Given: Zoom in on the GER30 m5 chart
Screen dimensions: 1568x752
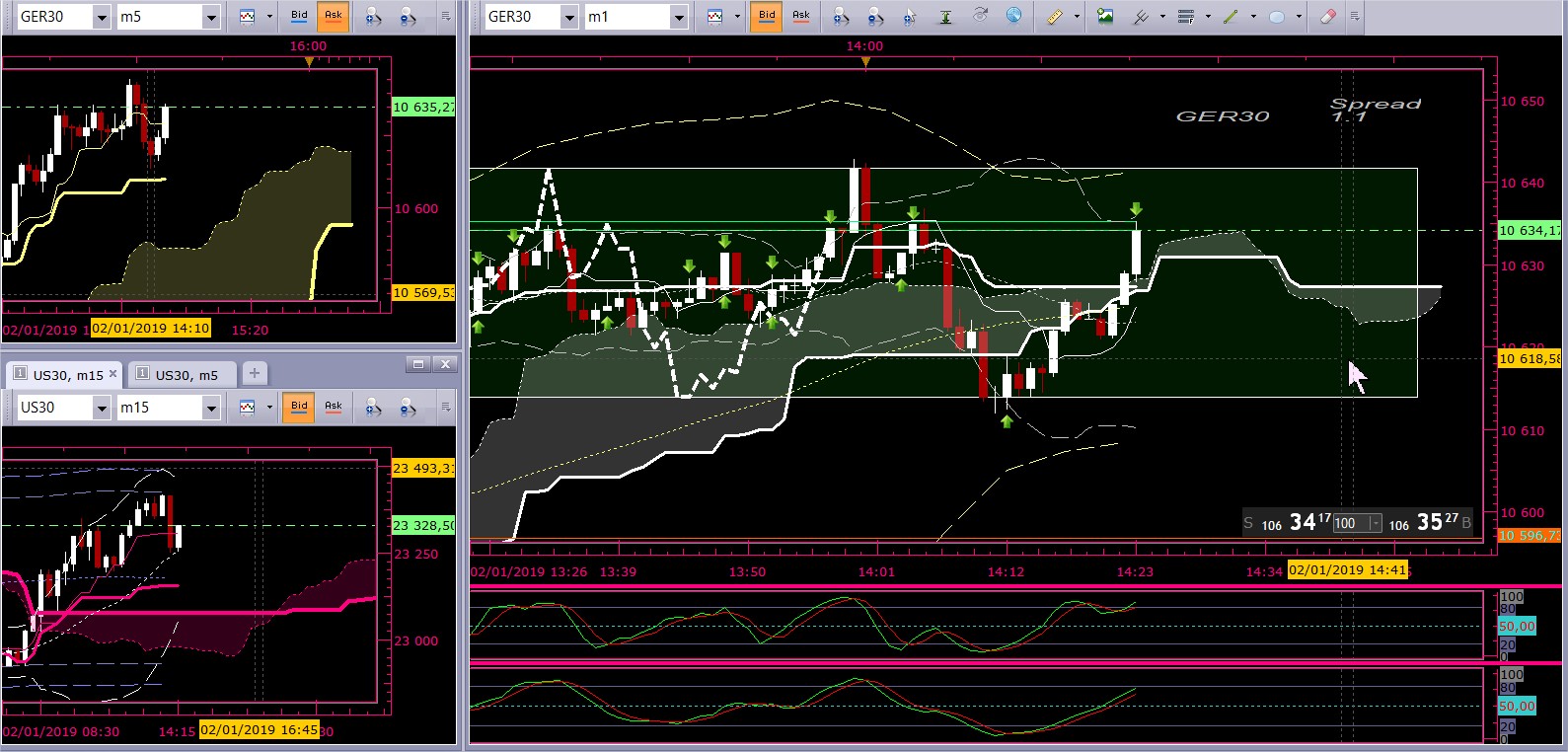Looking at the screenshot, I should (373, 17).
